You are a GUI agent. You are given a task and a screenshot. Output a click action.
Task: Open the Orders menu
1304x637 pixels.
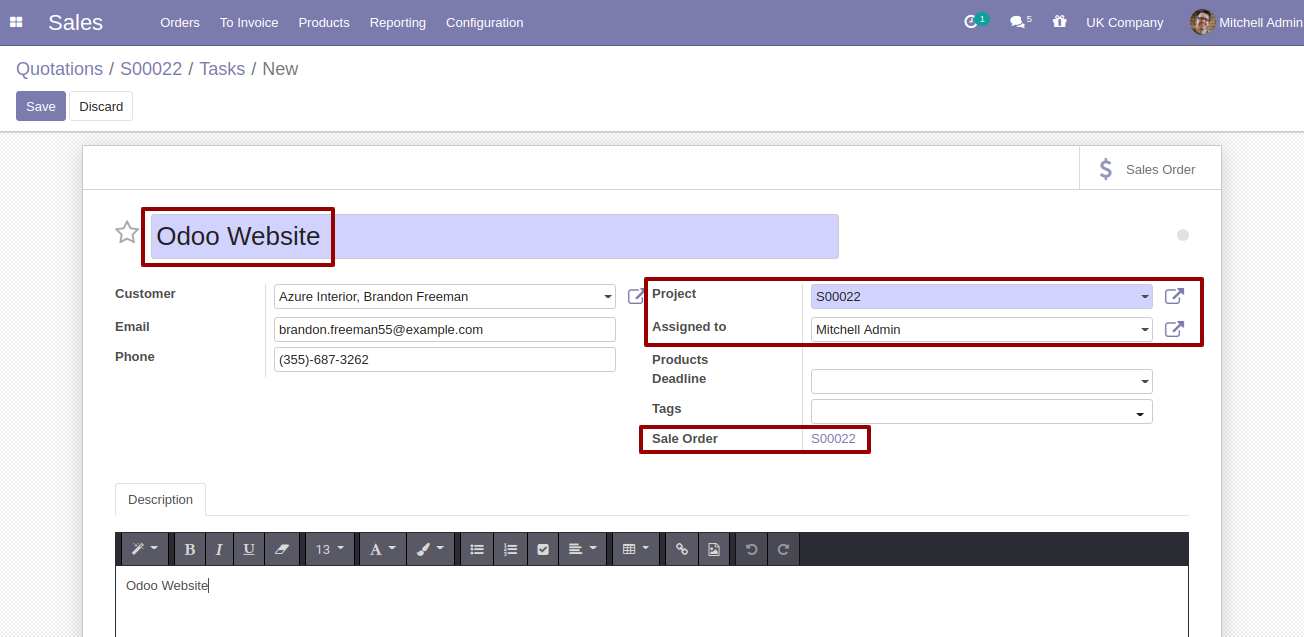(180, 22)
